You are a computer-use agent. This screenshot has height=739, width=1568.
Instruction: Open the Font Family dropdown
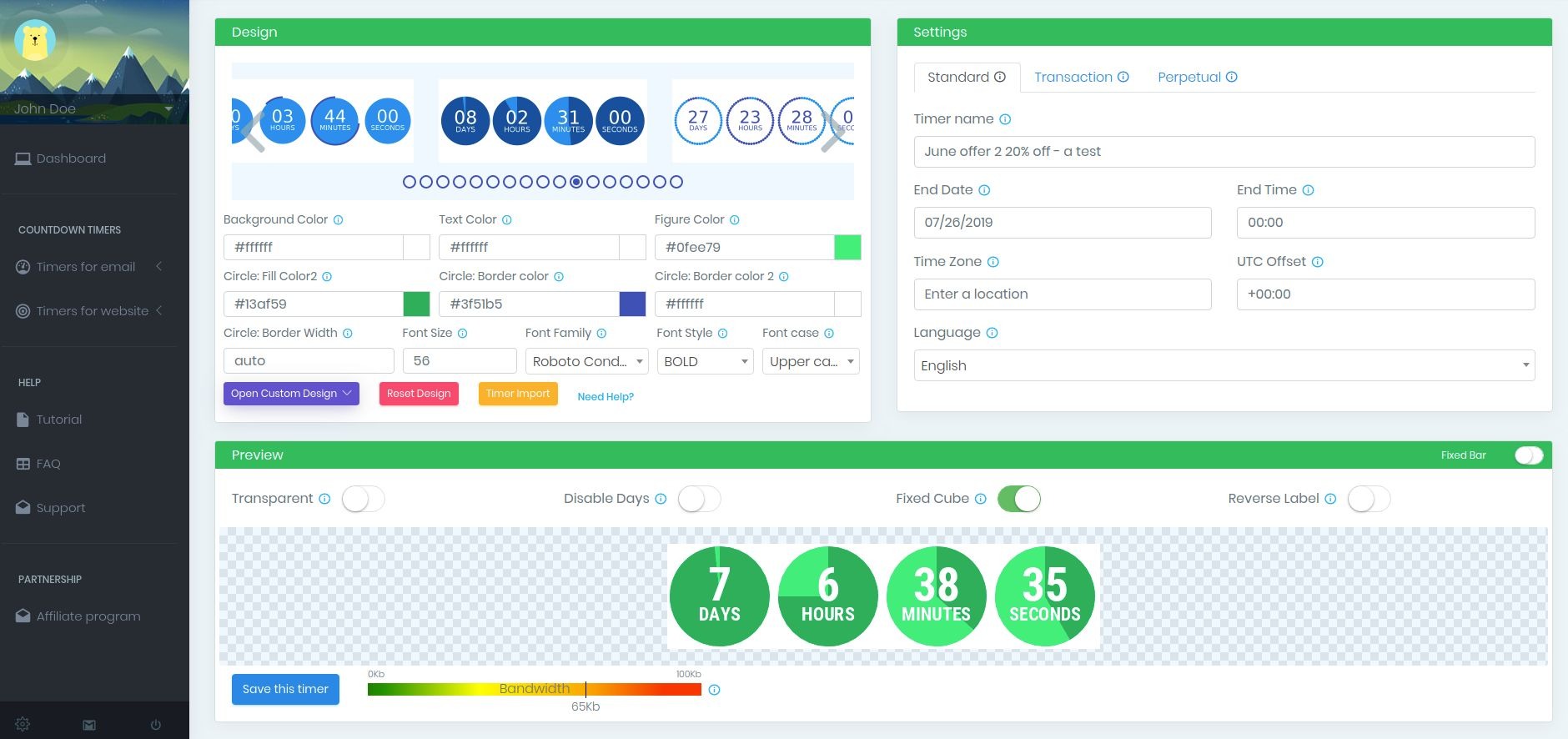click(586, 361)
